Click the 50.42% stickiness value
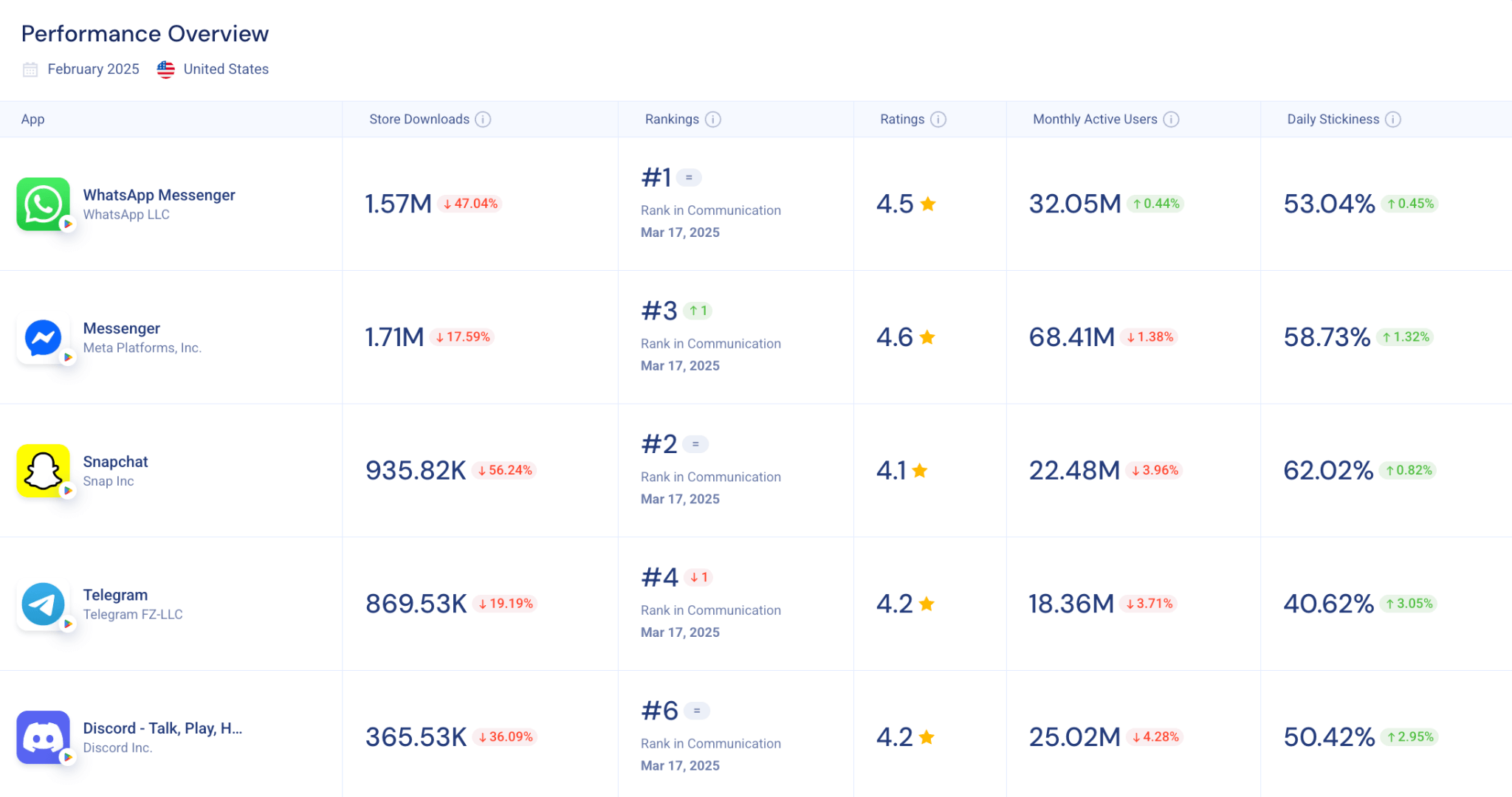The height and width of the screenshot is (797, 1512). coord(1330,737)
